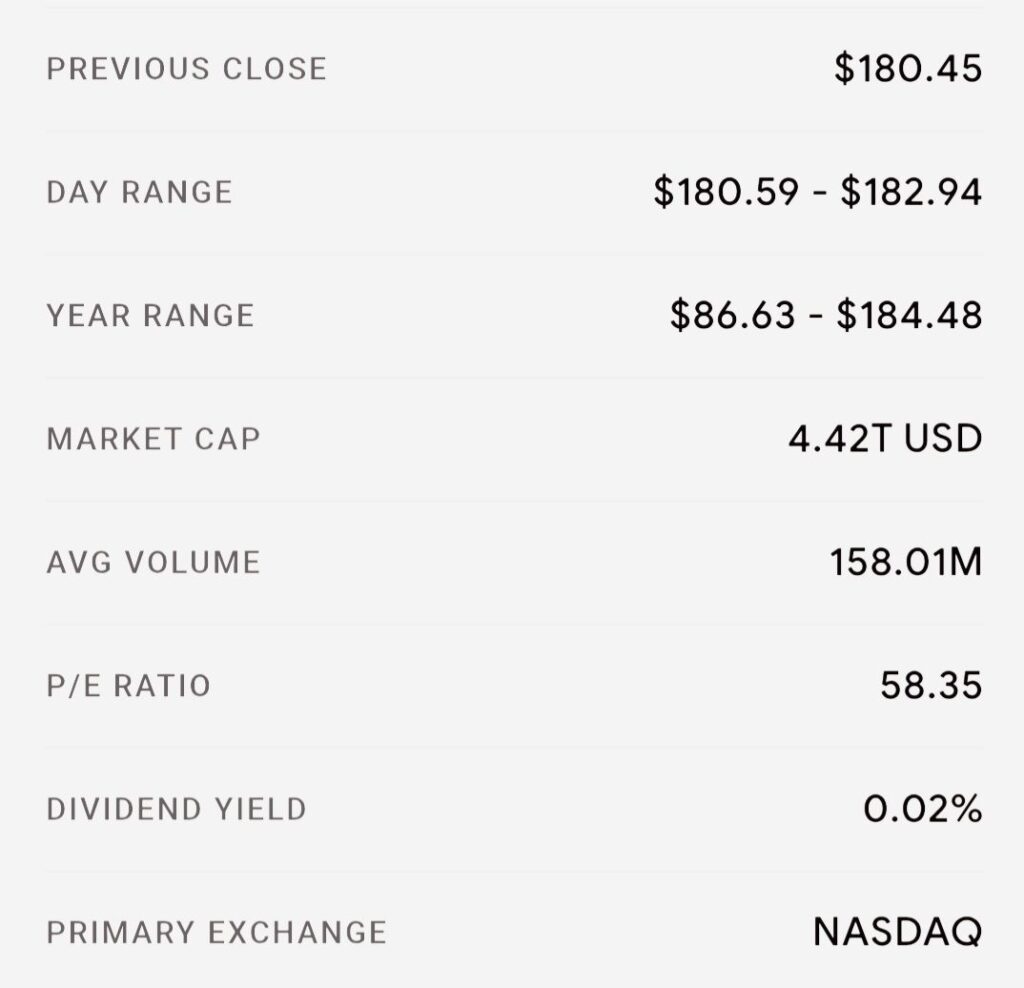
Task: Click the $180.59 day range low
Action: point(726,192)
